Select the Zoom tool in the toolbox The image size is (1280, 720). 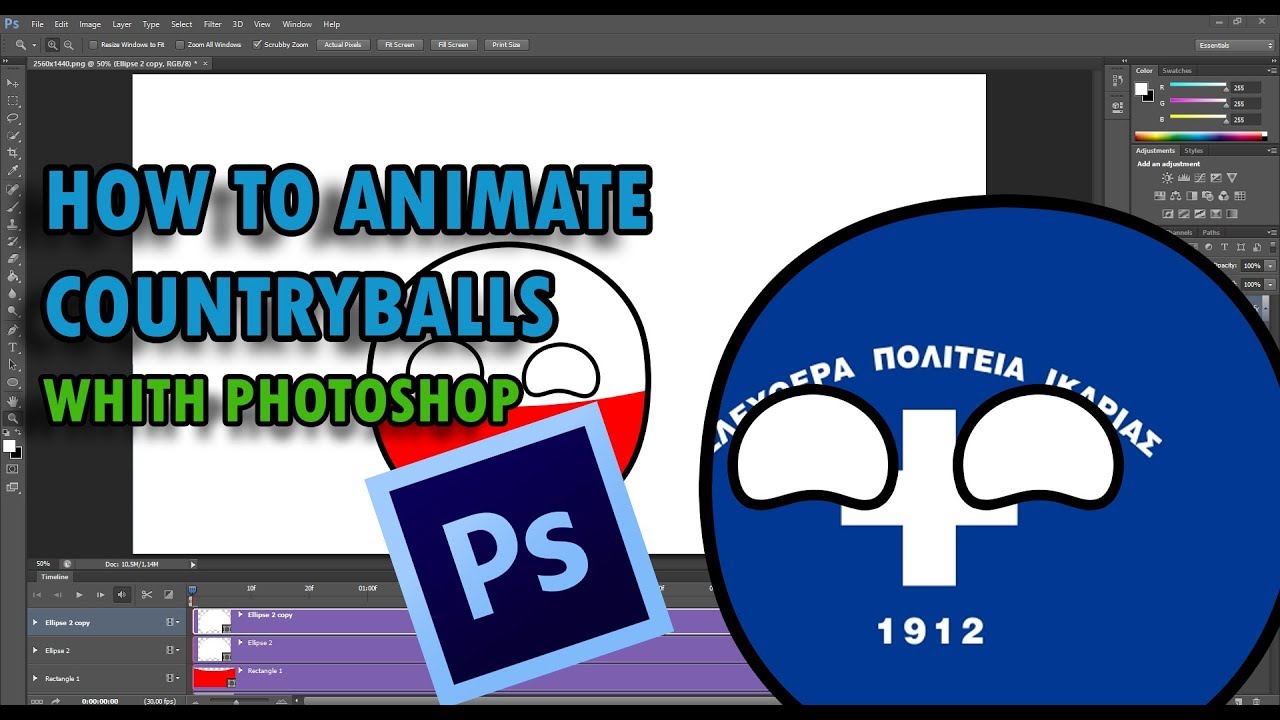[13, 418]
